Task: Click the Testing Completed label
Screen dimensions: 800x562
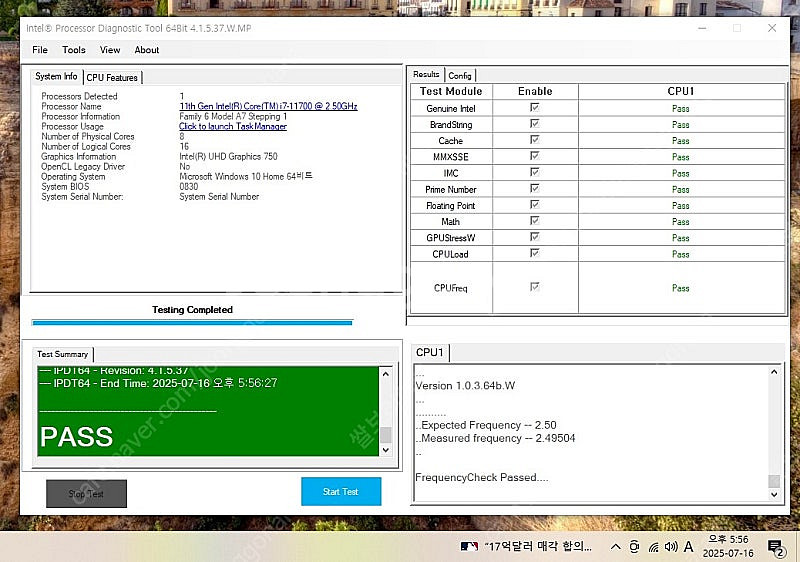Action: coord(192,310)
